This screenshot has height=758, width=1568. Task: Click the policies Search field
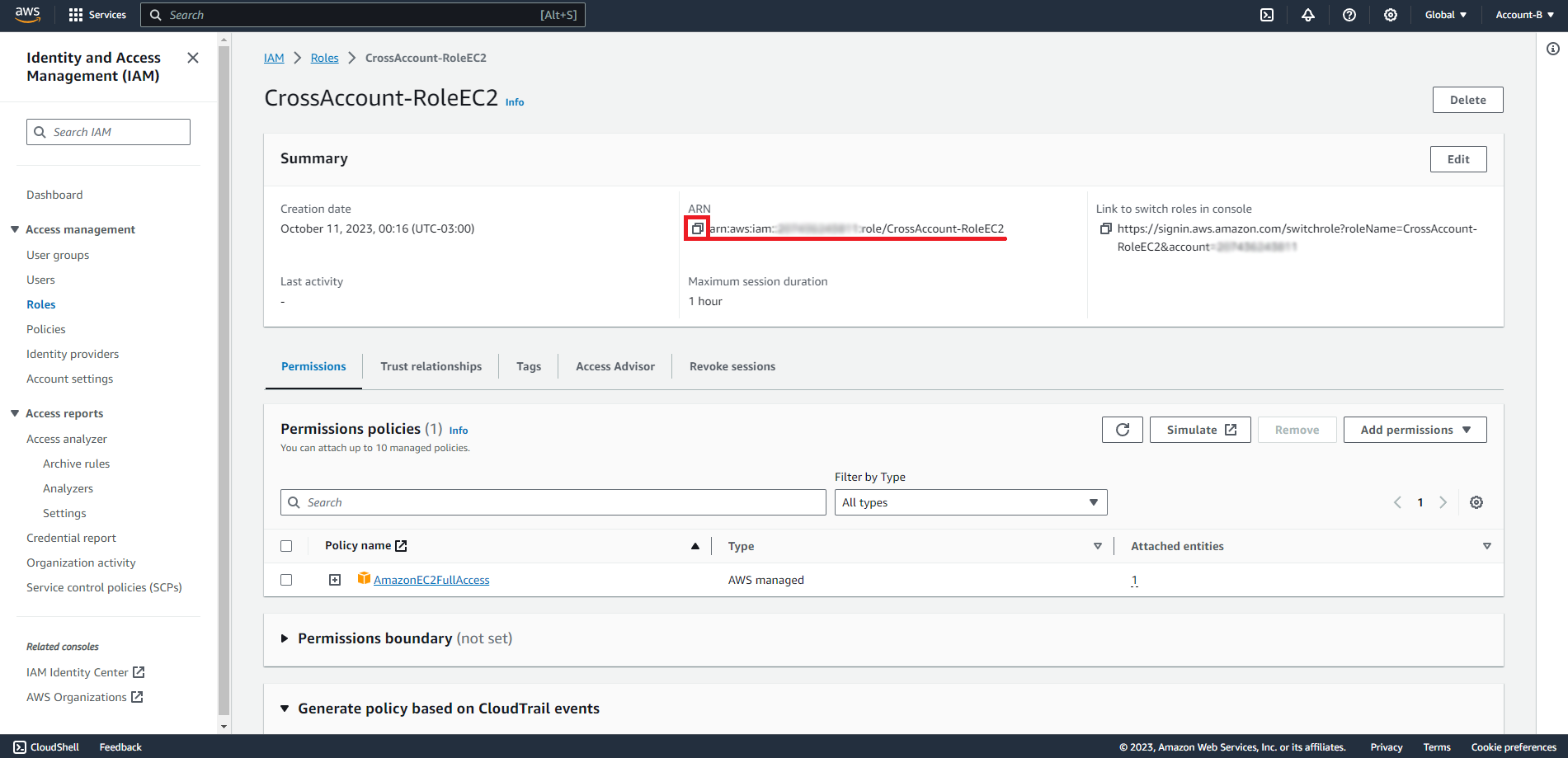[553, 502]
